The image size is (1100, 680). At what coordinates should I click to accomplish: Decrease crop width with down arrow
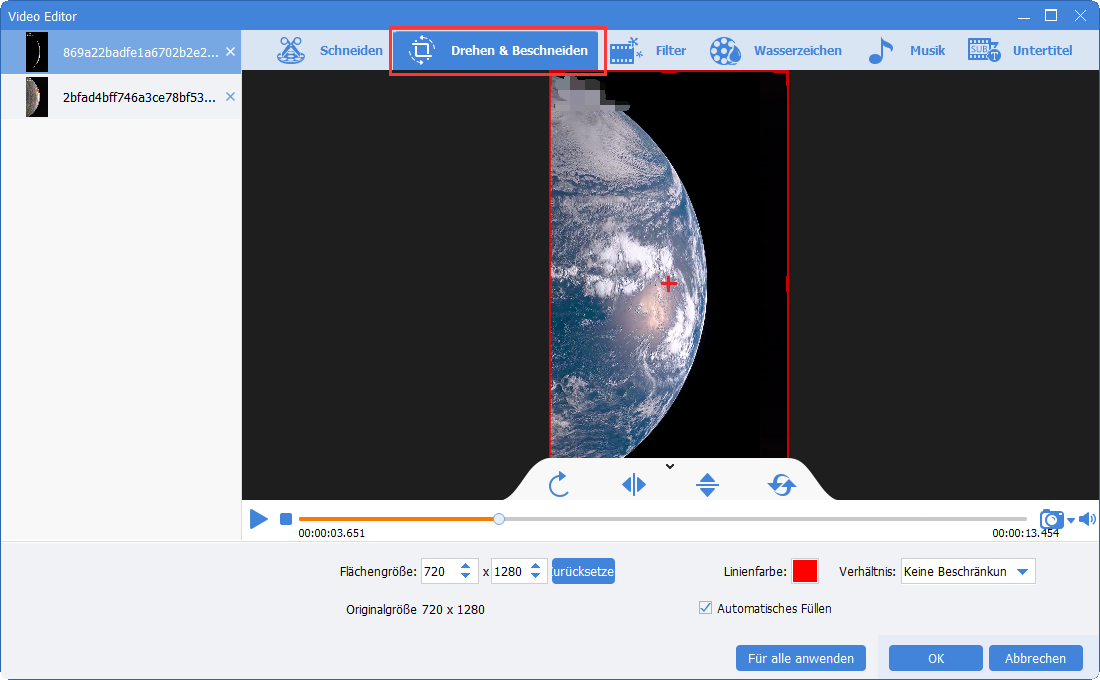pyautogui.click(x=465, y=577)
